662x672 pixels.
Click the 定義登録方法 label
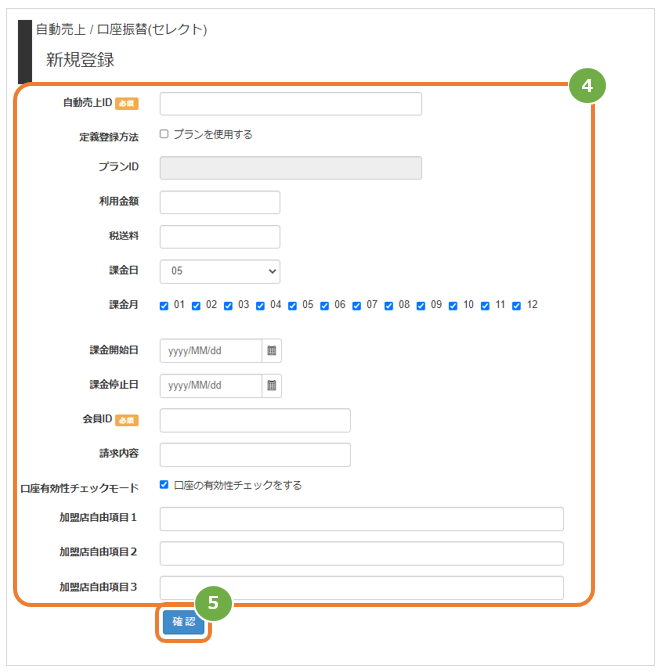click(109, 137)
